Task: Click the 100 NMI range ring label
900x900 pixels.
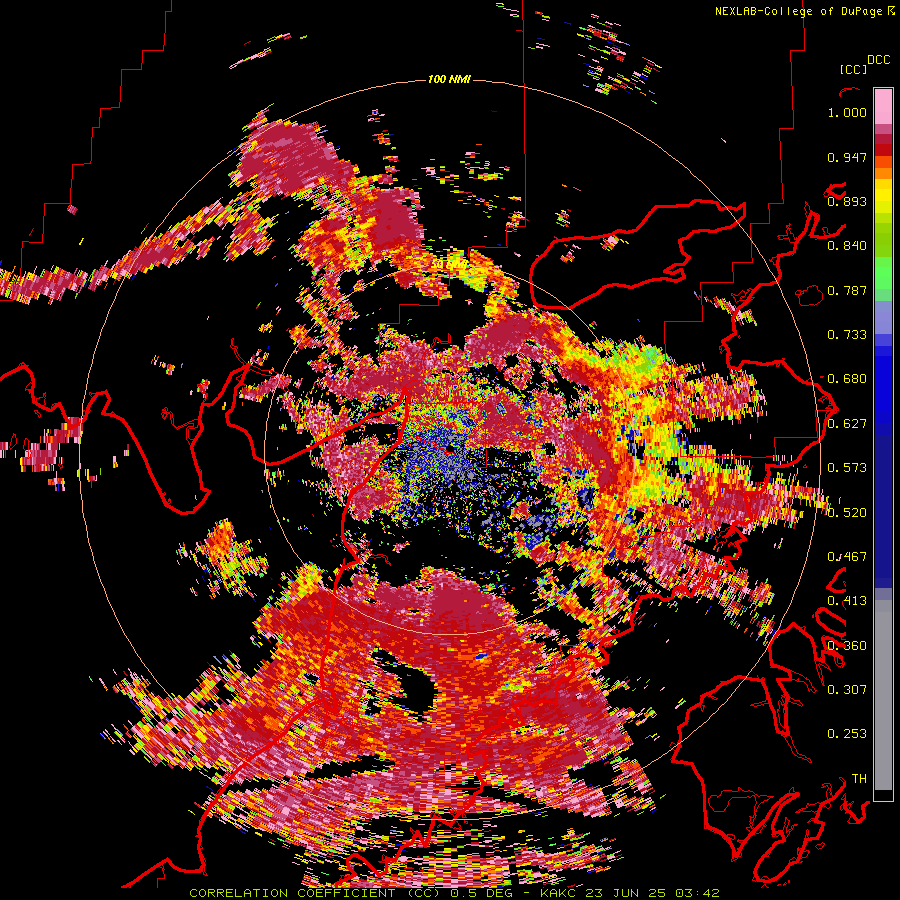Action: pos(449,79)
